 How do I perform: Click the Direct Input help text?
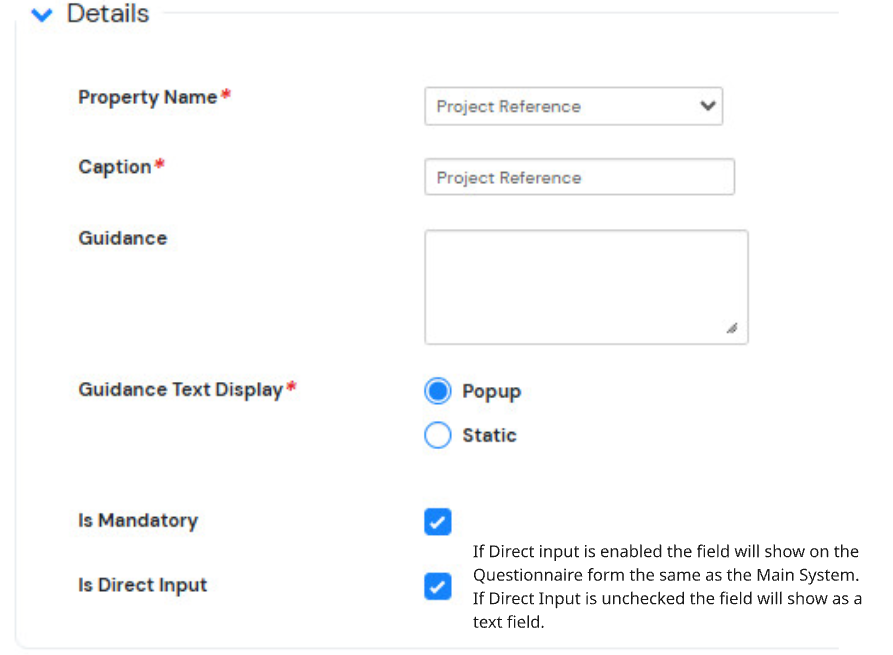point(667,587)
